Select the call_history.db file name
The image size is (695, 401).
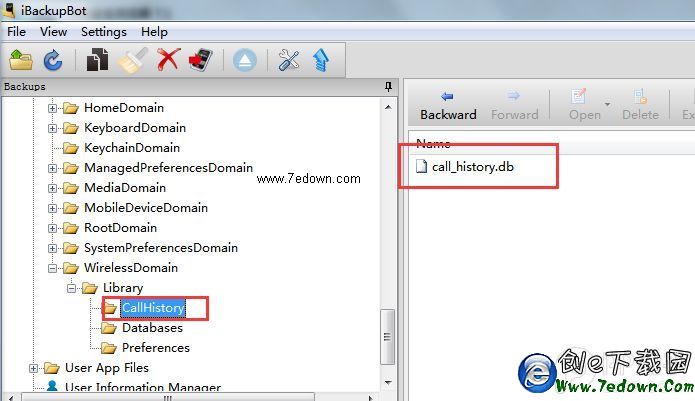pyautogui.click(x=472, y=167)
